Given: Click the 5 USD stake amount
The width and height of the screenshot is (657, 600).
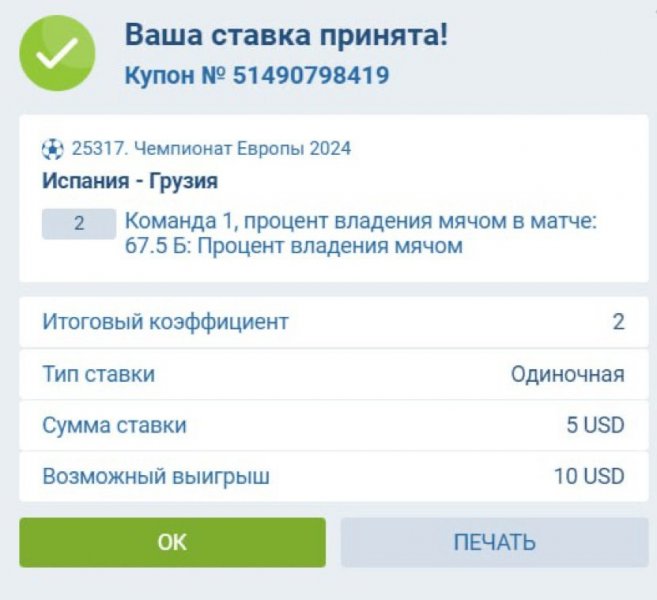Looking at the screenshot, I should 595,426.
